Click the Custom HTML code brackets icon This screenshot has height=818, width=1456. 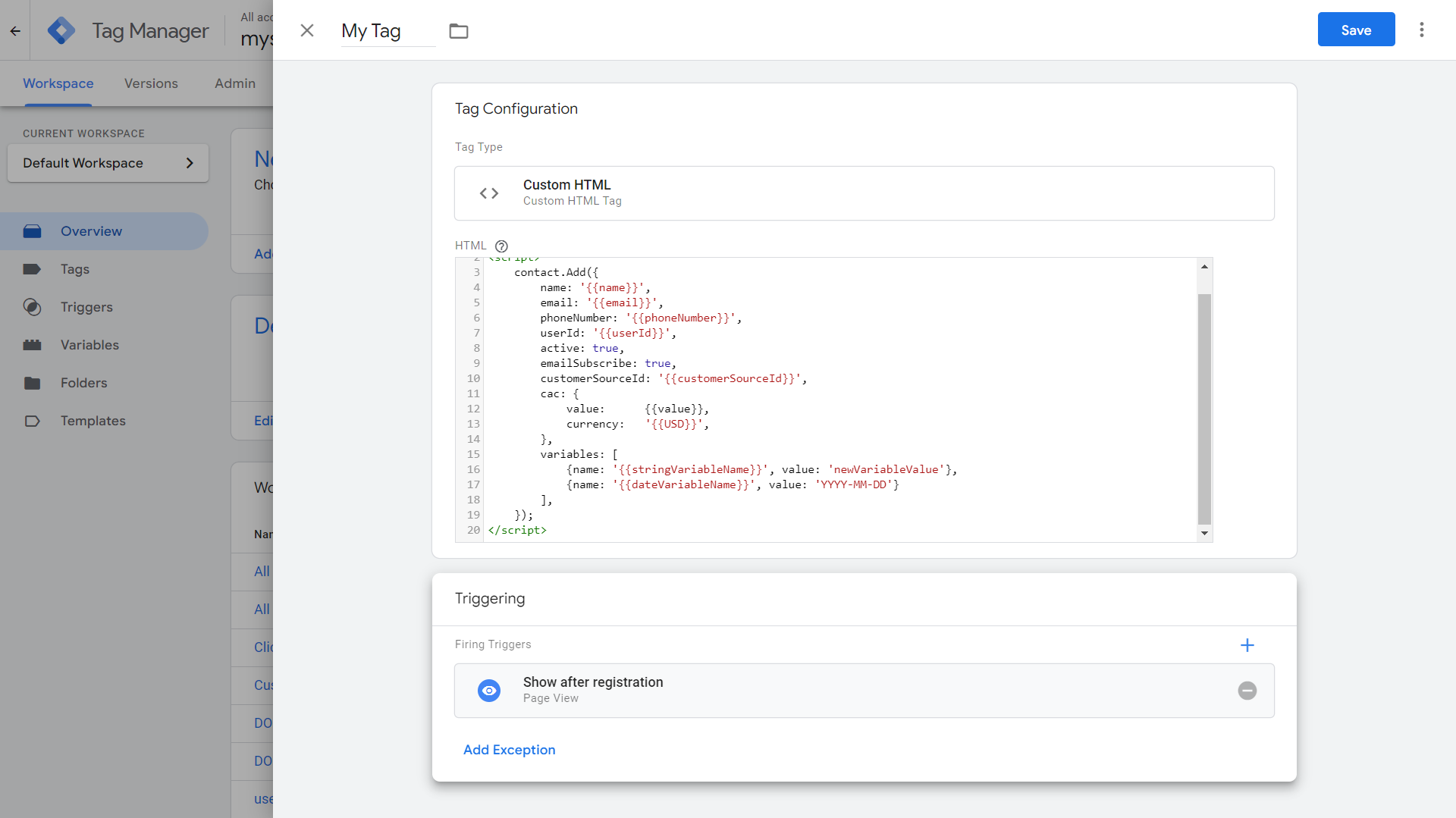click(489, 193)
